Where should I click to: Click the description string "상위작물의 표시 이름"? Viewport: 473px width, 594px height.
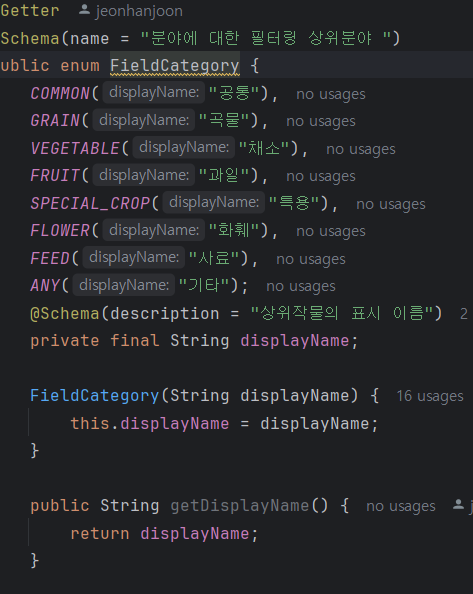click(342, 313)
